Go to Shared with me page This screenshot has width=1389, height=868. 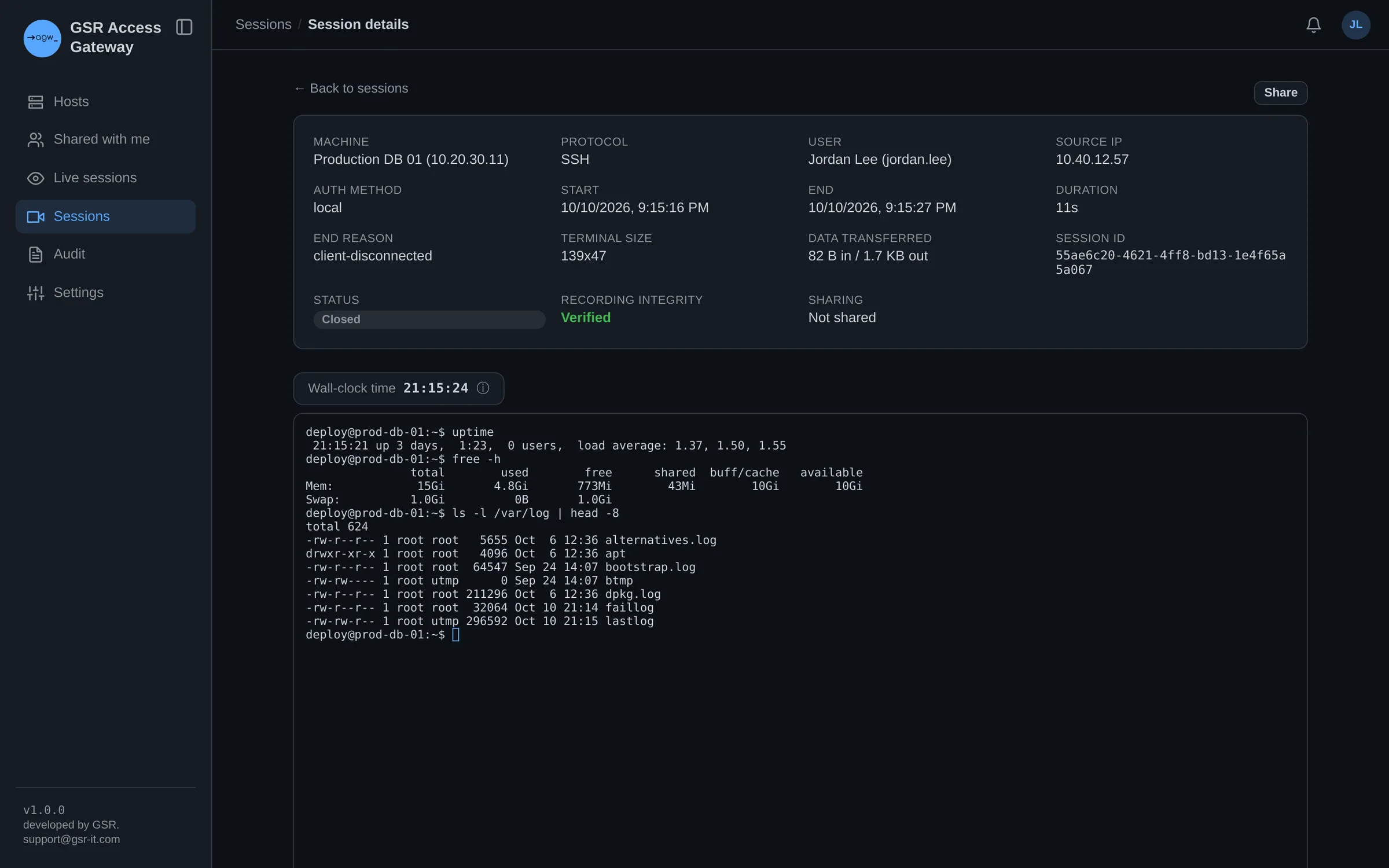pyautogui.click(x=105, y=139)
